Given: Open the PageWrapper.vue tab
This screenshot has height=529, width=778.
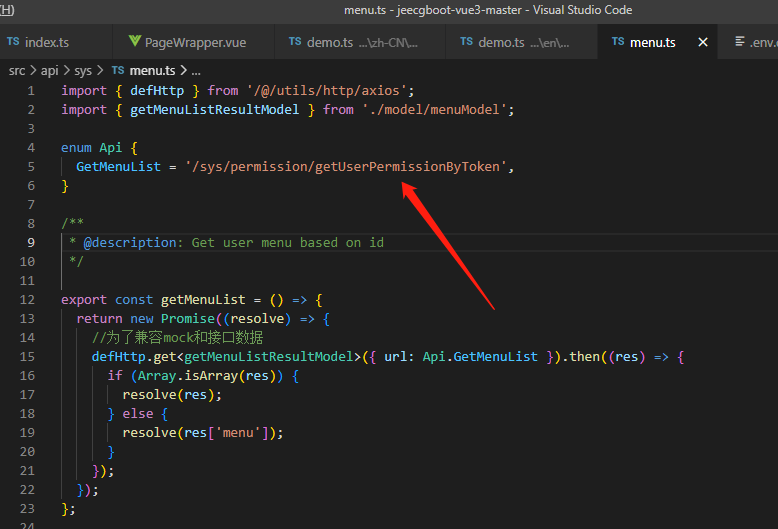Looking at the screenshot, I should pos(194,42).
